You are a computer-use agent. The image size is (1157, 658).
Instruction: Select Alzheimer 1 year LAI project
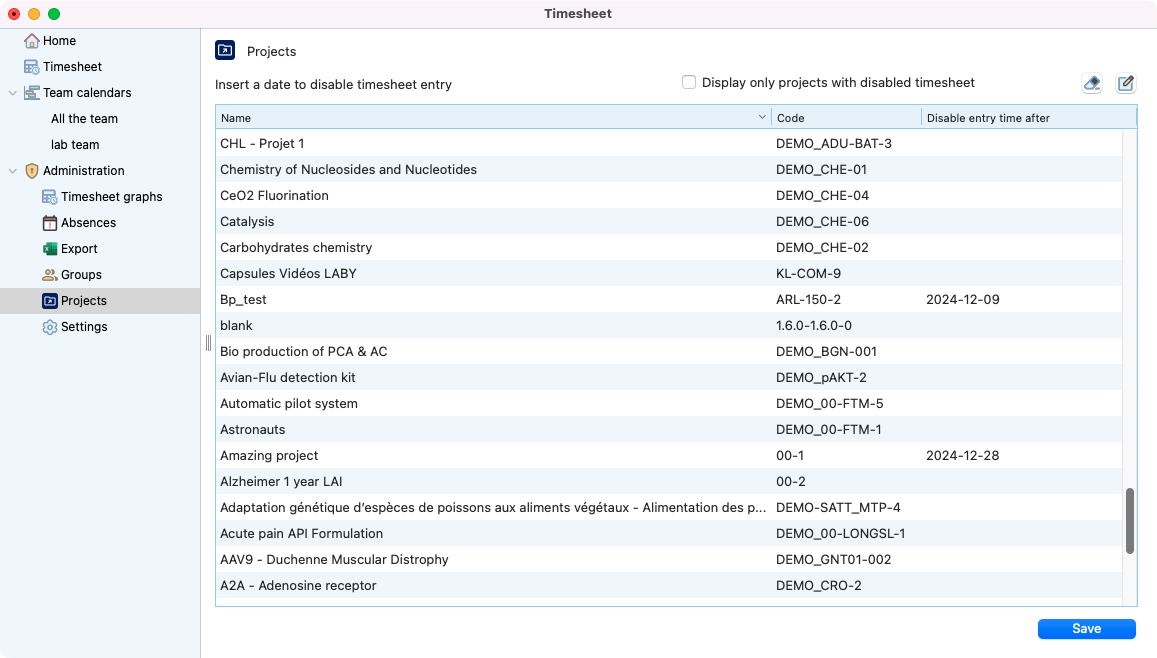[669, 482]
